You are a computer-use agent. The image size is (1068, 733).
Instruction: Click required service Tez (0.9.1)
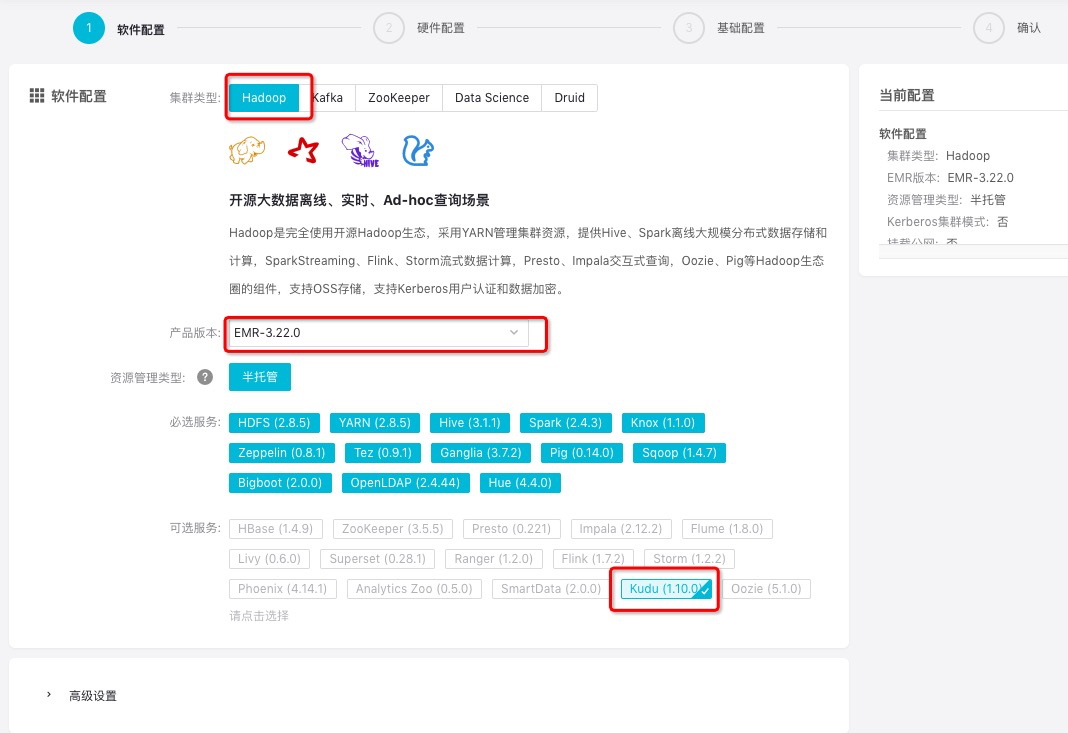[x=383, y=452]
